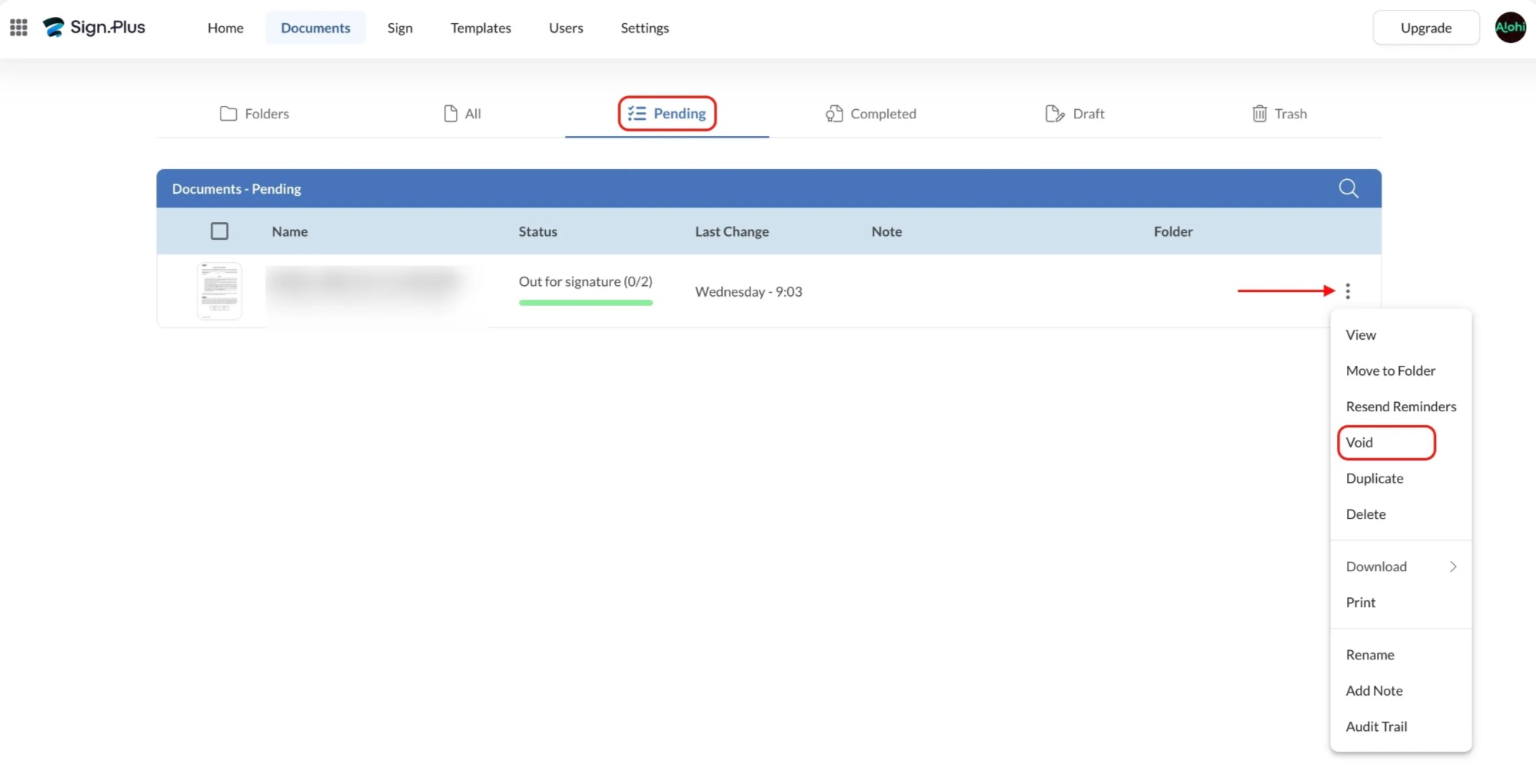Choose Move to Folder option
This screenshot has height=784, width=1536.
(1390, 370)
